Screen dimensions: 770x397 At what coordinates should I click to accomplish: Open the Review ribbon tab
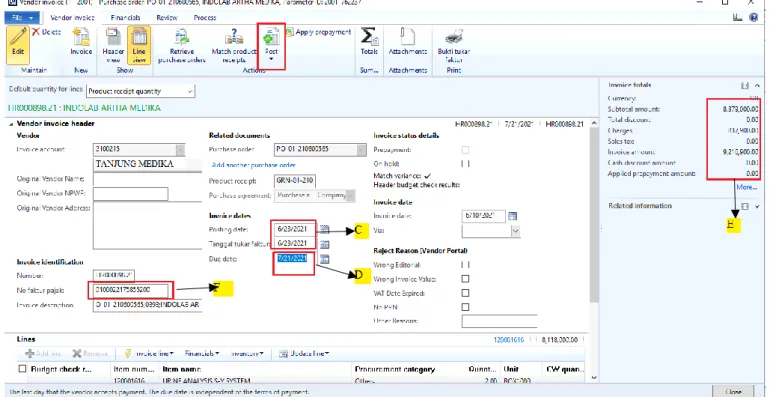click(x=167, y=18)
